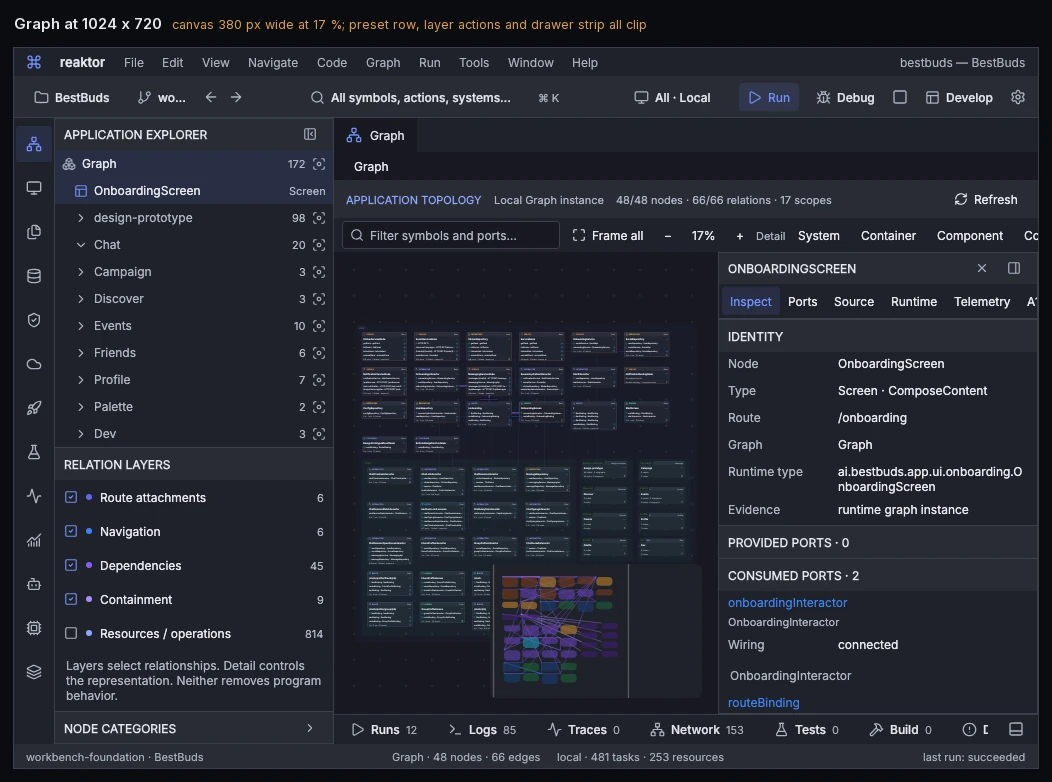Collapse the Chat tree node
The image size is (1052, 782).
pyautogui.click(x=81, y=245)
